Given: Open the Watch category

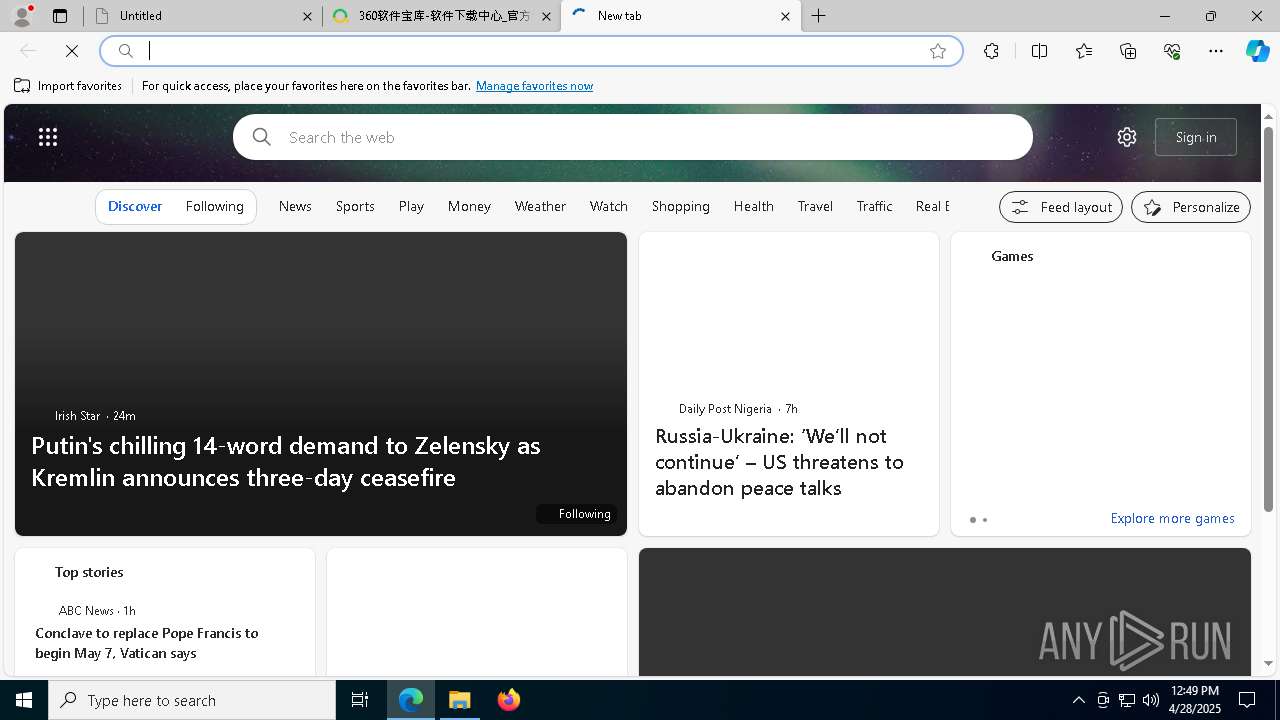Looking at the screenshot, I should tap(608, 206).
